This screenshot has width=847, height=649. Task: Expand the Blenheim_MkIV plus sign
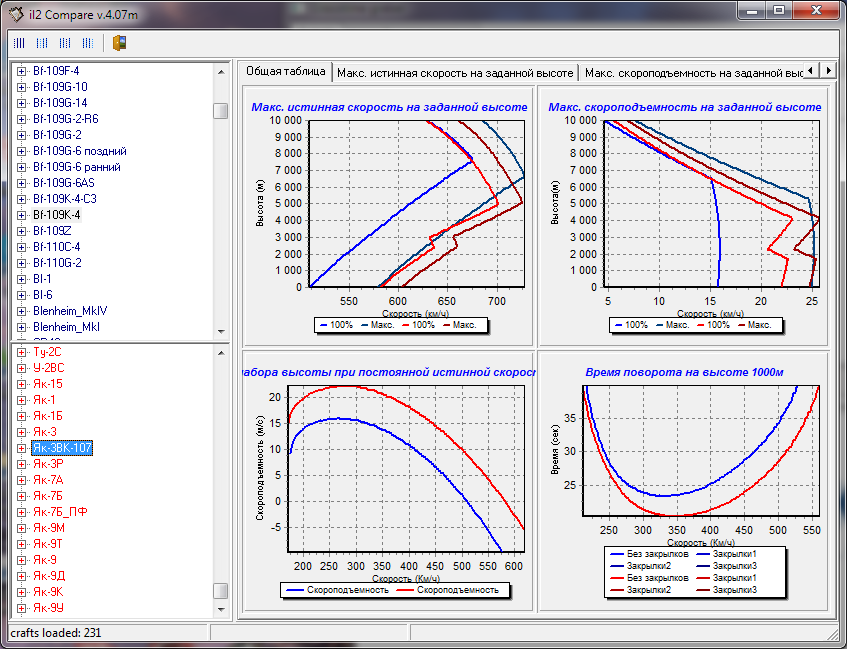point(21,311)
